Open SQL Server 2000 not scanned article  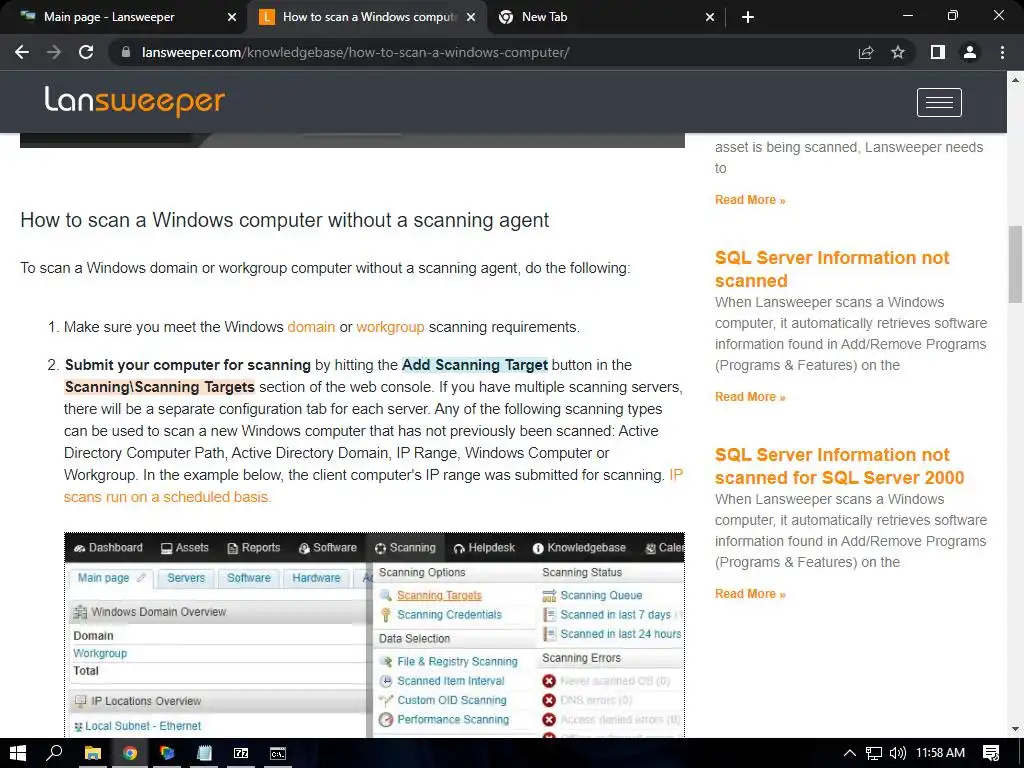point(839,466)
